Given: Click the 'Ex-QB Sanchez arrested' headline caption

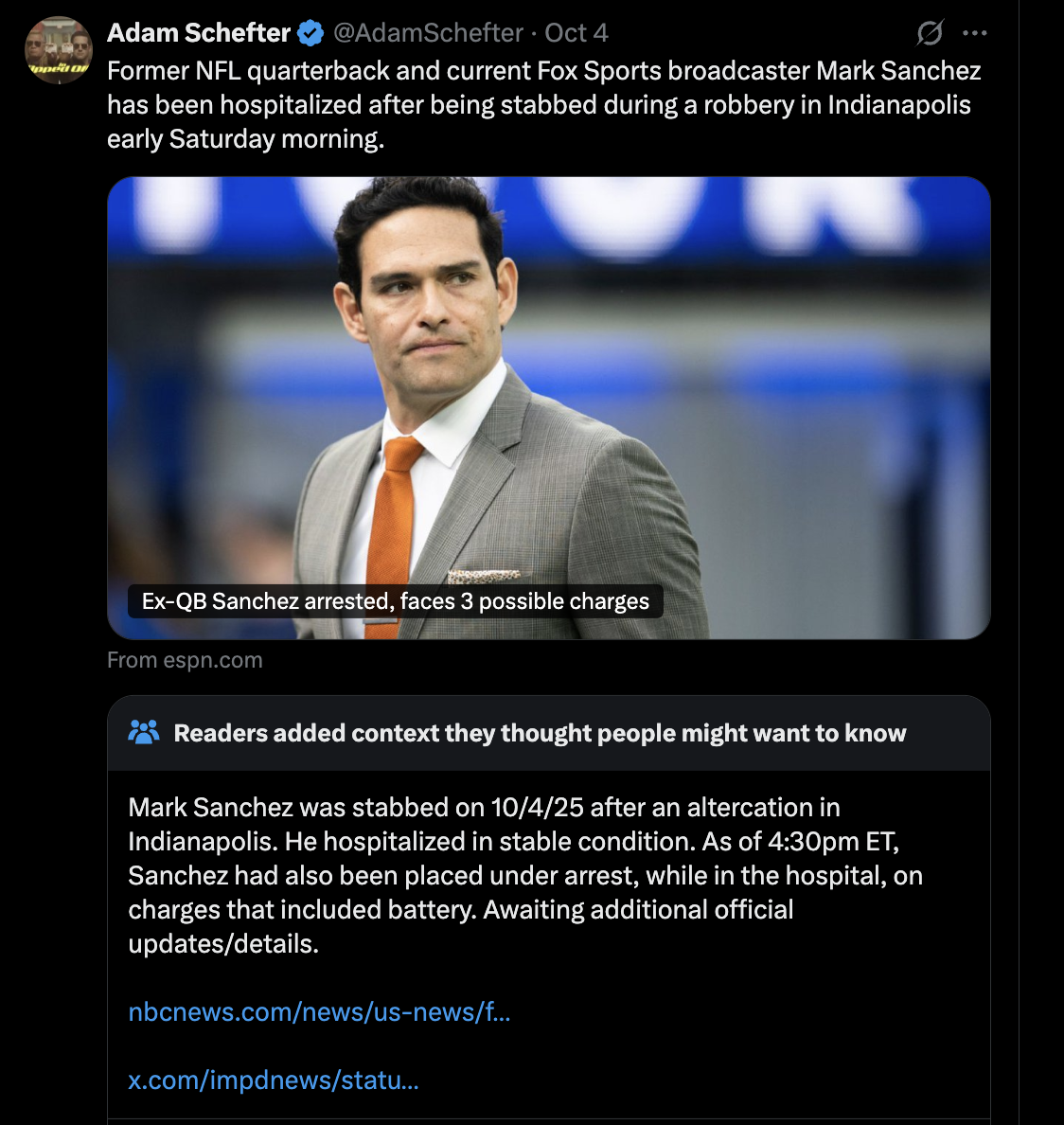Looking at the screenshot, I should point(395,601).
